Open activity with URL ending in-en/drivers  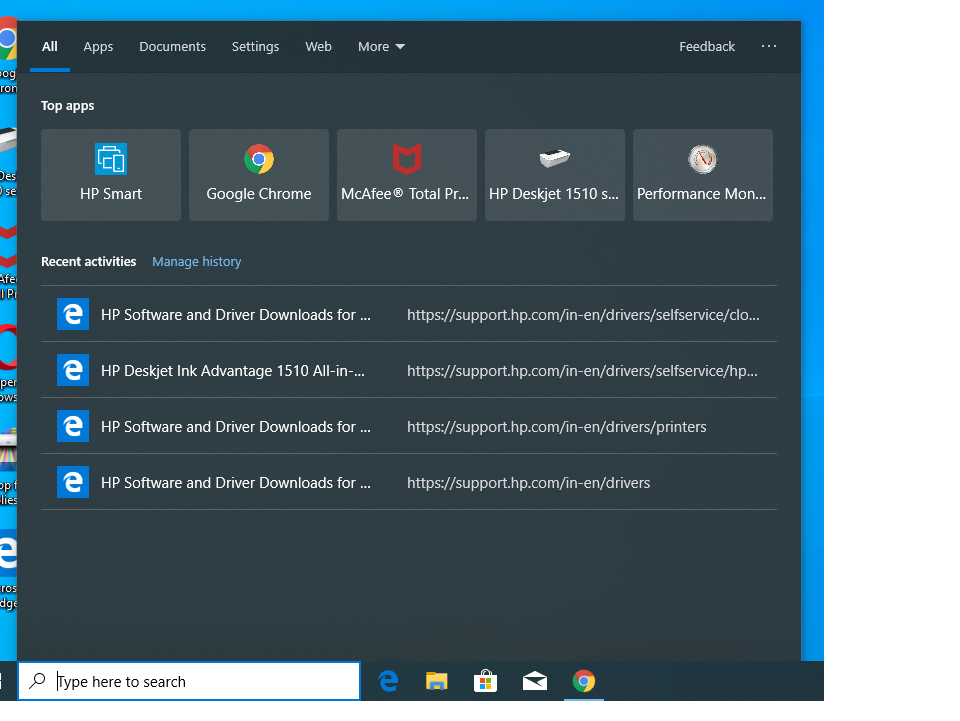pyautogui.click(x=409, y=482)
